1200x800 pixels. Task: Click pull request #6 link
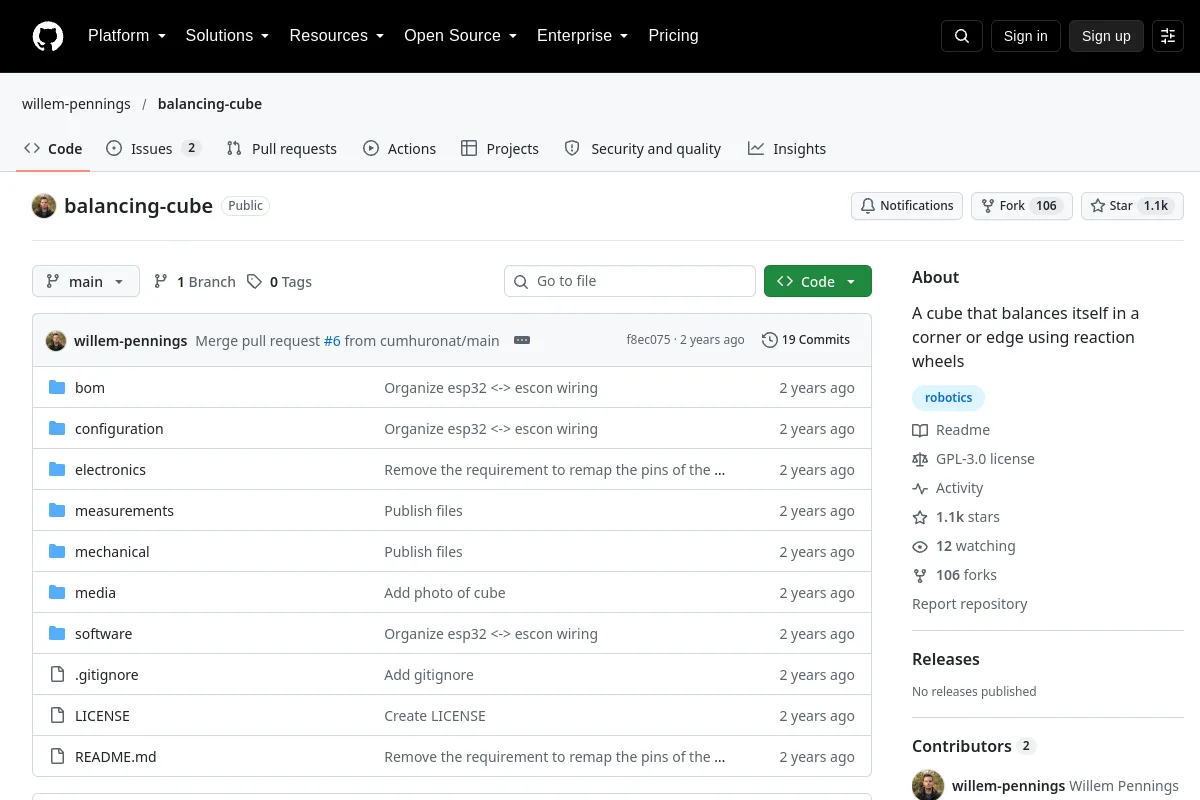(x=332, y=340)
